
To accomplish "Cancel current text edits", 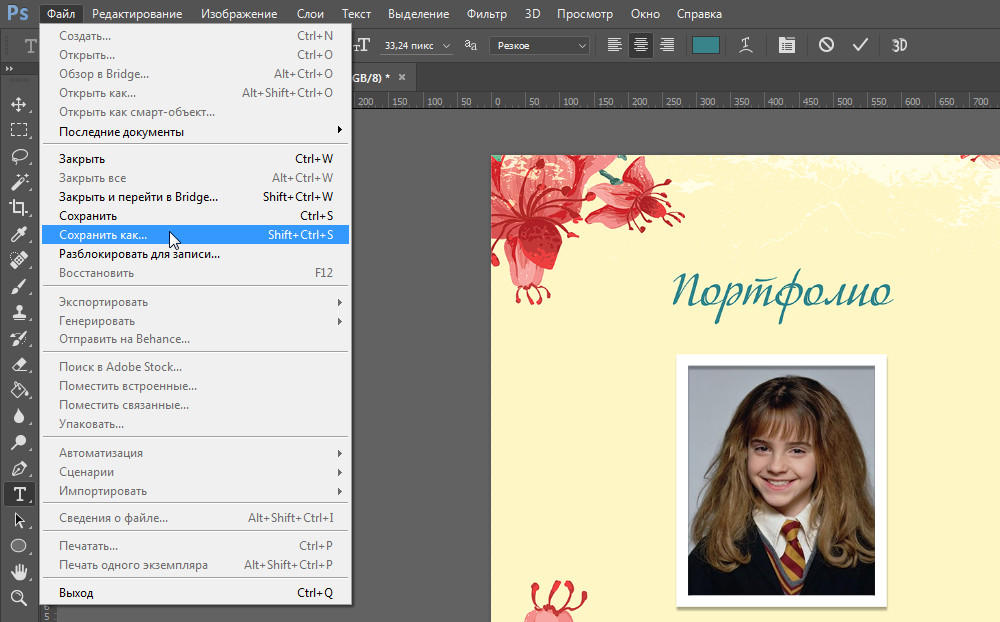I will coord(826,45).
